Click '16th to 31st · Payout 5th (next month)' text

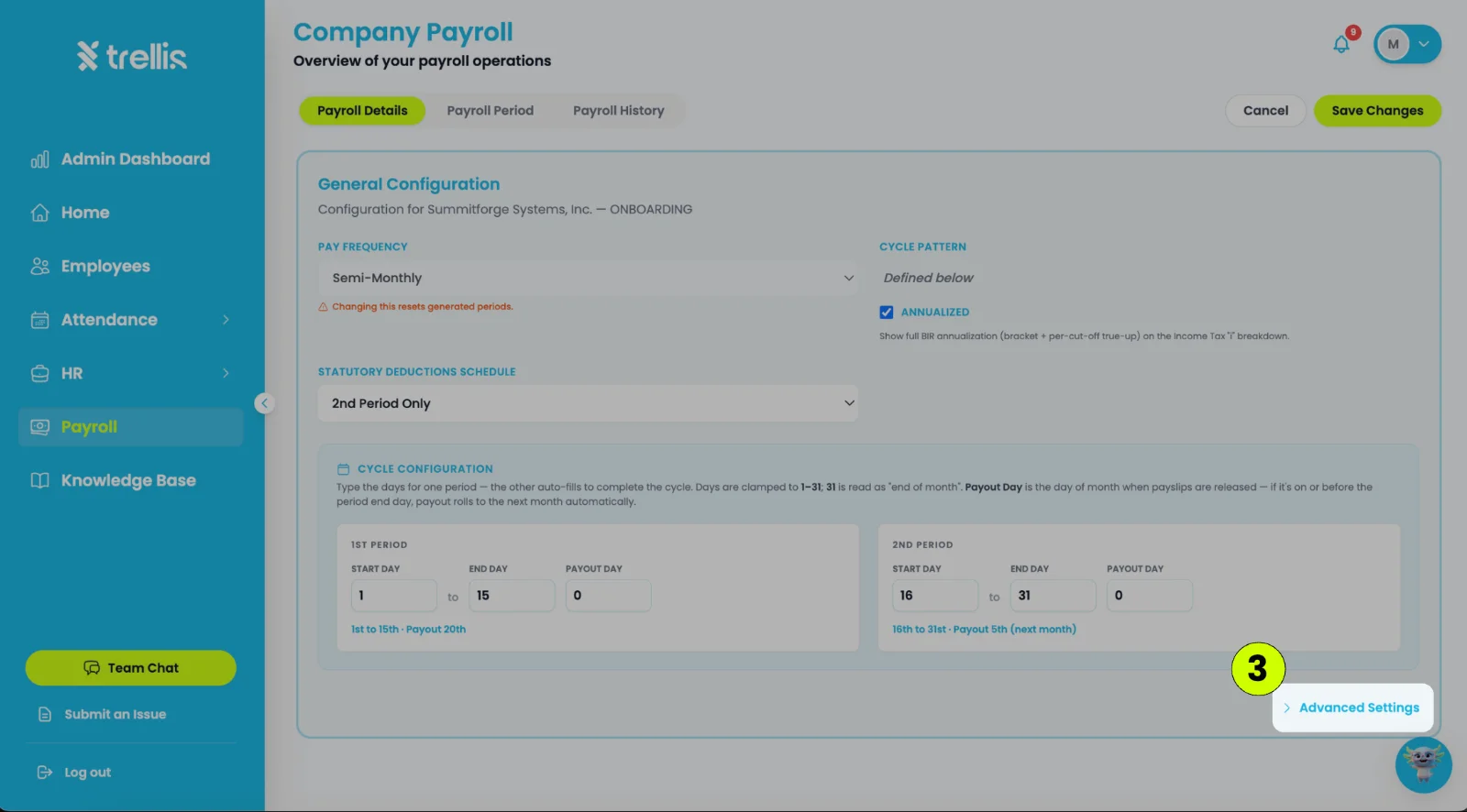point(984,630)
